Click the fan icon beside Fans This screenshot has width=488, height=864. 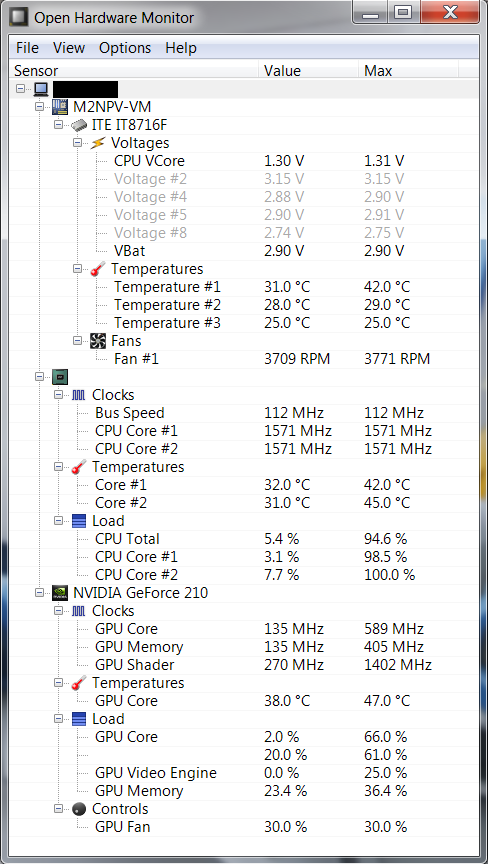click(97, 341)
